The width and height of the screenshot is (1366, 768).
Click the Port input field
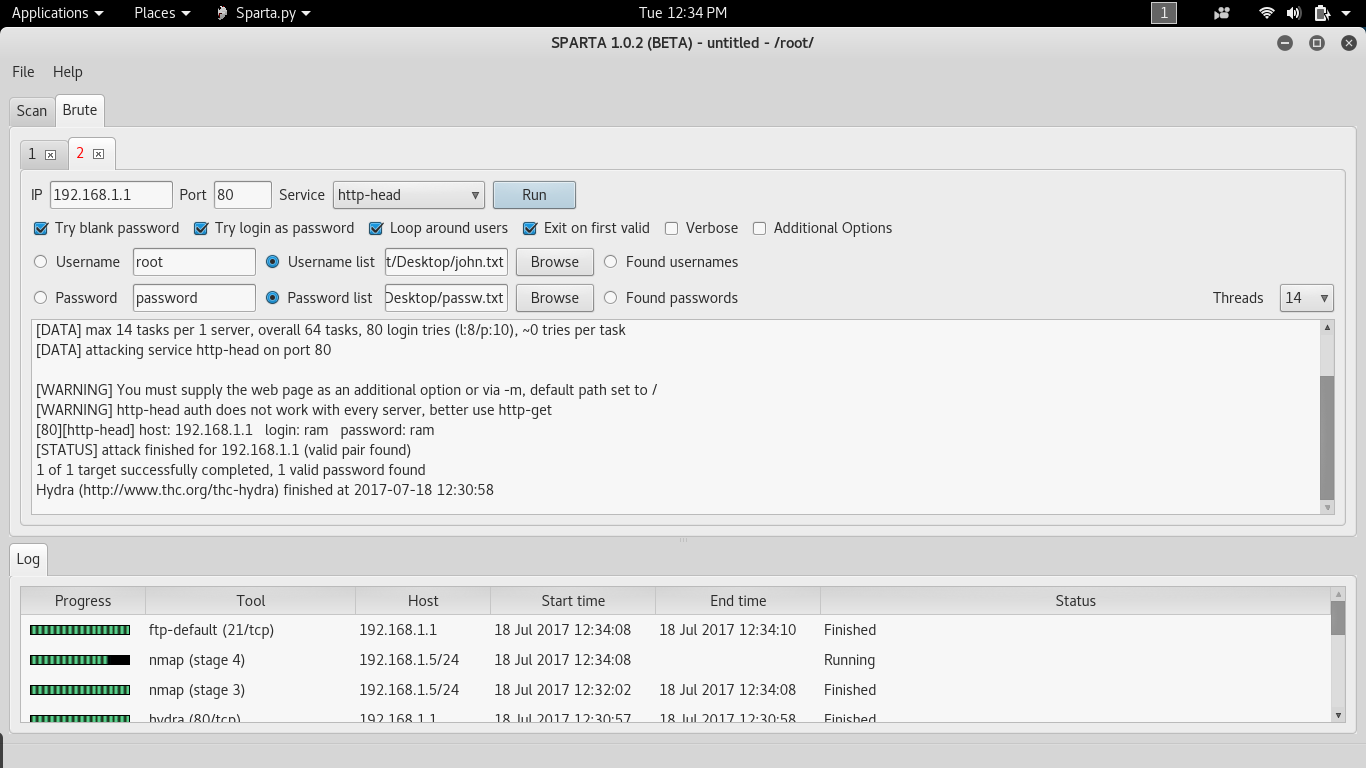click(x=243, y=195)
